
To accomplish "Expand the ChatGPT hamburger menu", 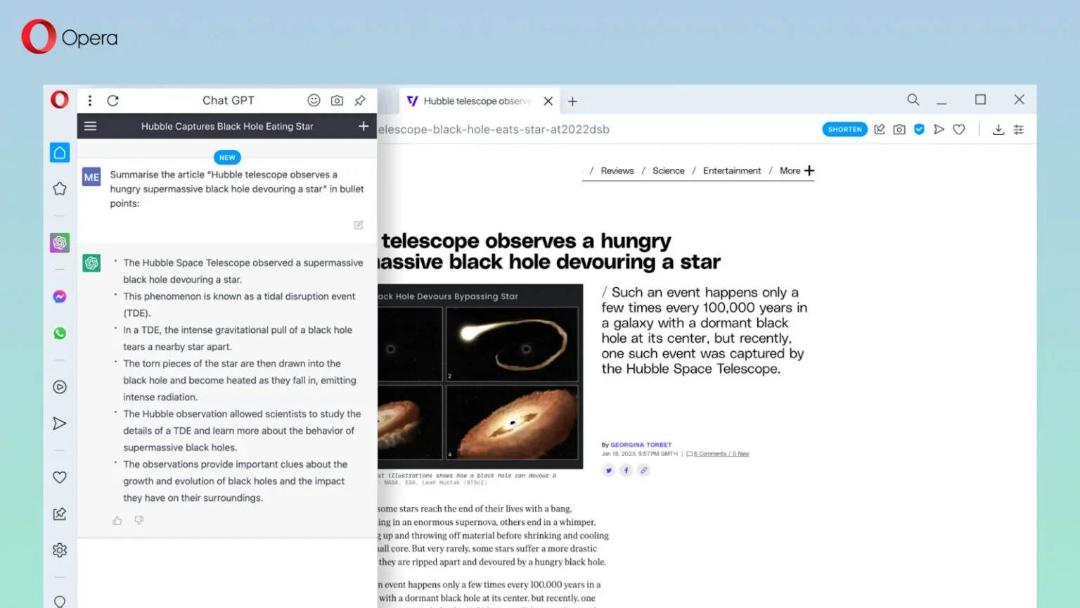I will click(90, 126).
